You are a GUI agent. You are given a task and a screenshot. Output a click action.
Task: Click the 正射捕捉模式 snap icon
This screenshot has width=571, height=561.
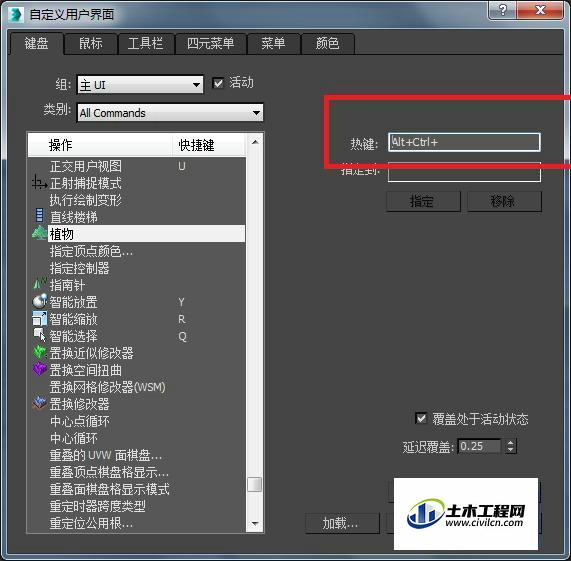(x=39, y=182)
